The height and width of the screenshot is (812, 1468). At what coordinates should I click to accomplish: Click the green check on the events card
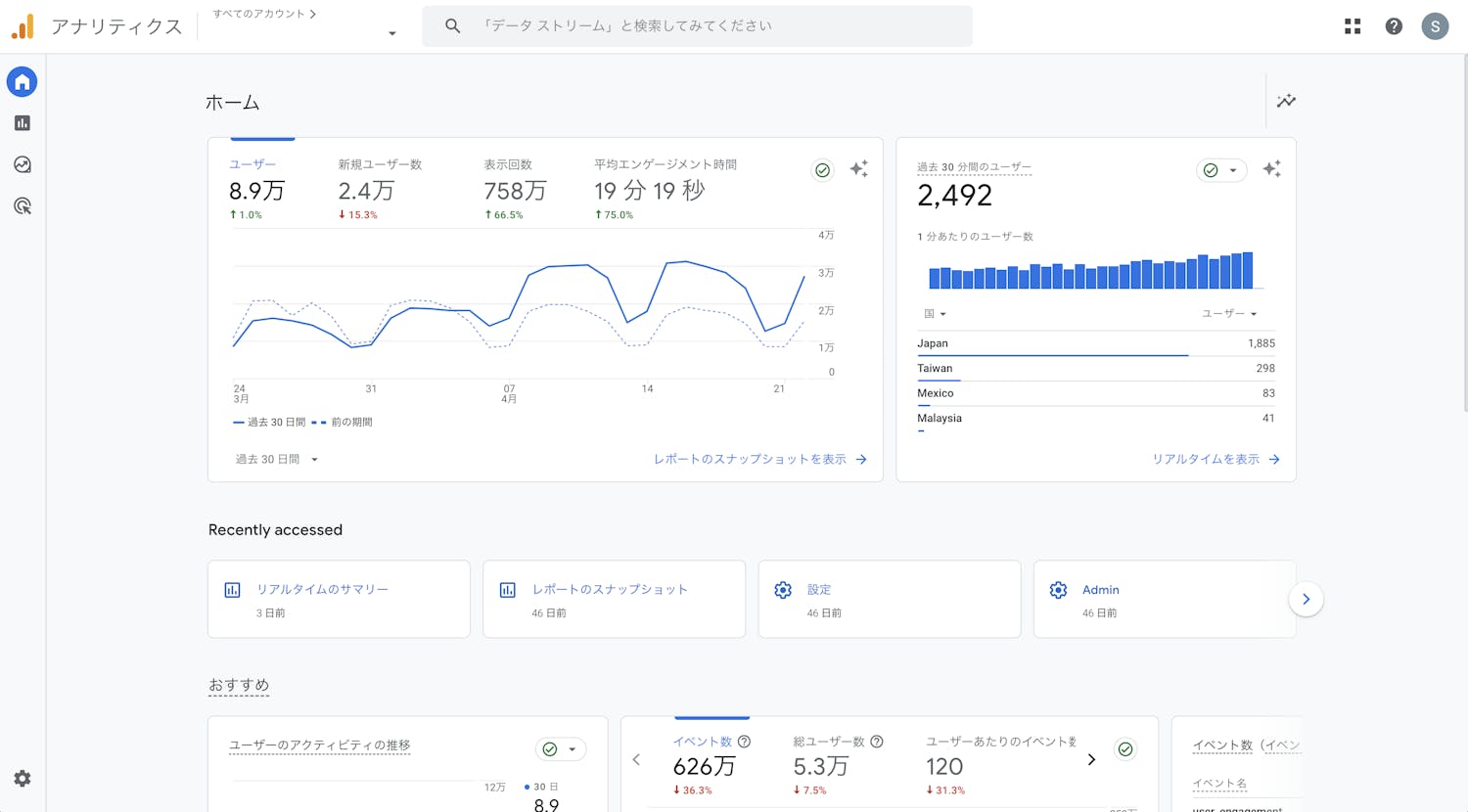[x=1125, y=749]
